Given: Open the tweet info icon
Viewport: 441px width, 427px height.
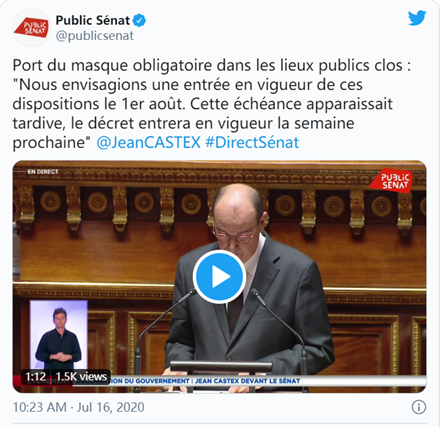Looking at the screenshot, I should 419,407.
